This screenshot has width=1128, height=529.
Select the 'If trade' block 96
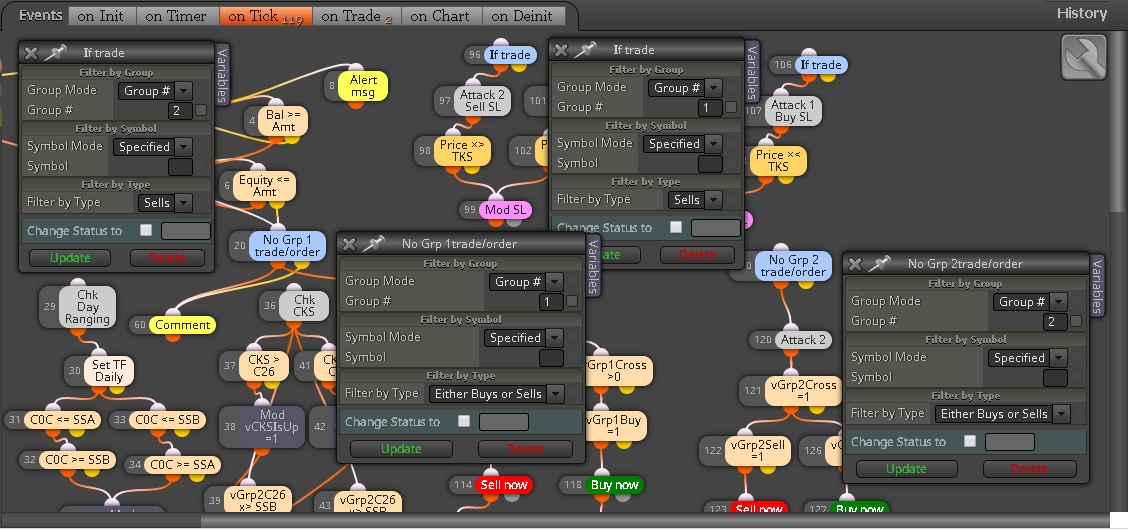[510, 55]
